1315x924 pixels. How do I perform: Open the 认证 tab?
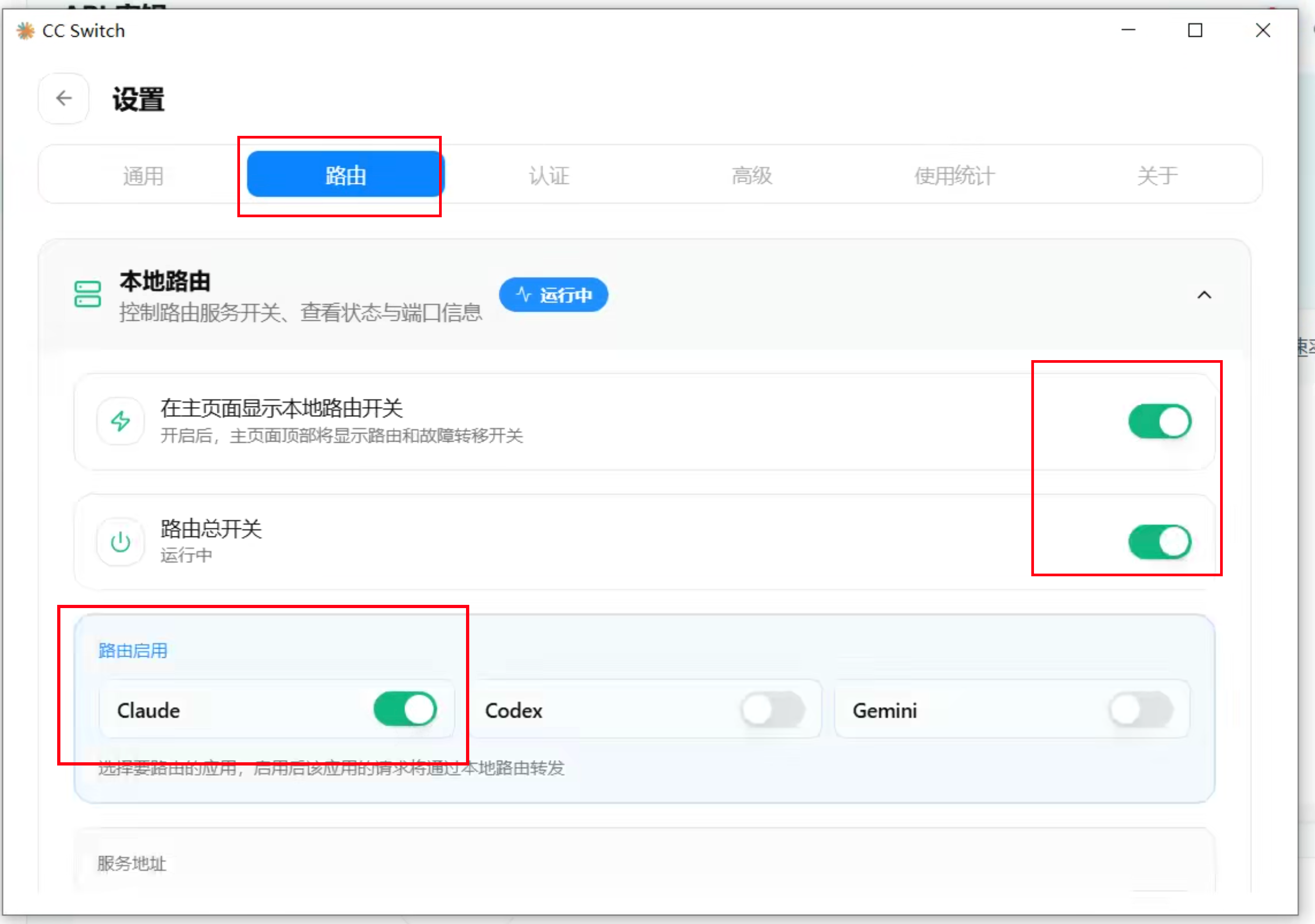tap(549, 175)
